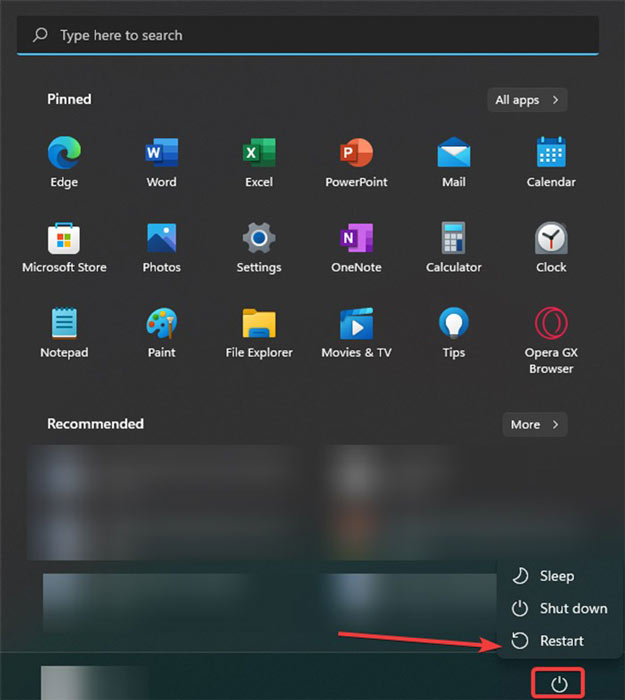Screen dimensions: 625x700
Task: Click the Pinned section heading
Action: [69, 99]
